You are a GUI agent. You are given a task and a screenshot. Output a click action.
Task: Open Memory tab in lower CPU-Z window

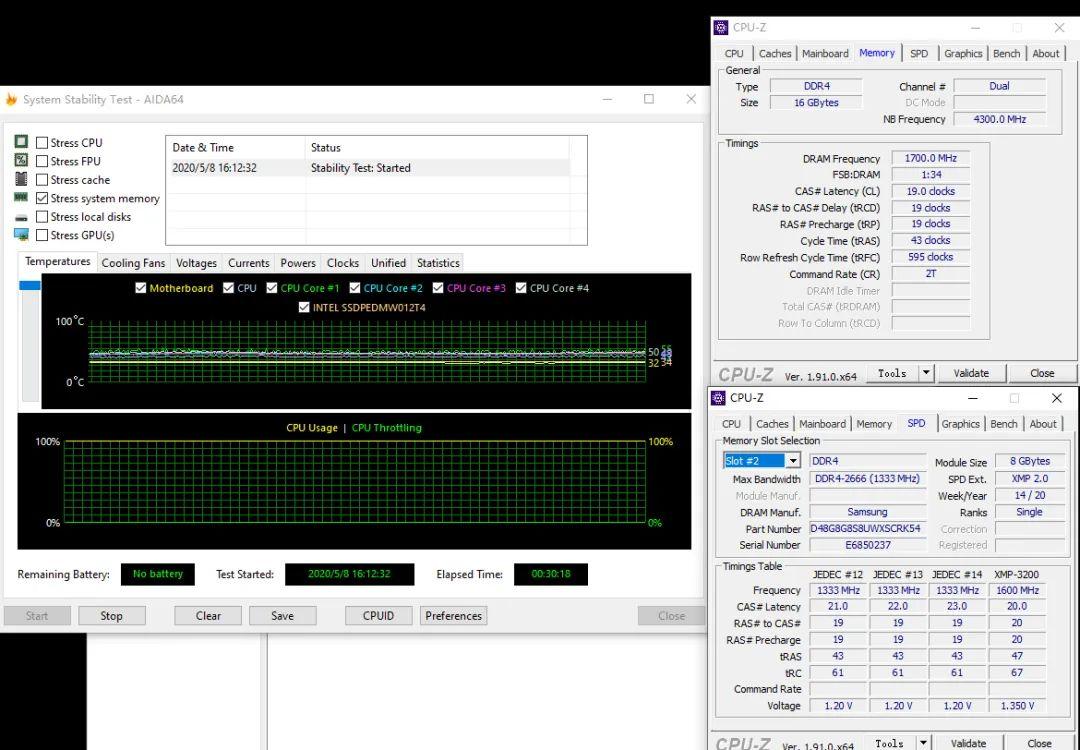click(874, 424)
